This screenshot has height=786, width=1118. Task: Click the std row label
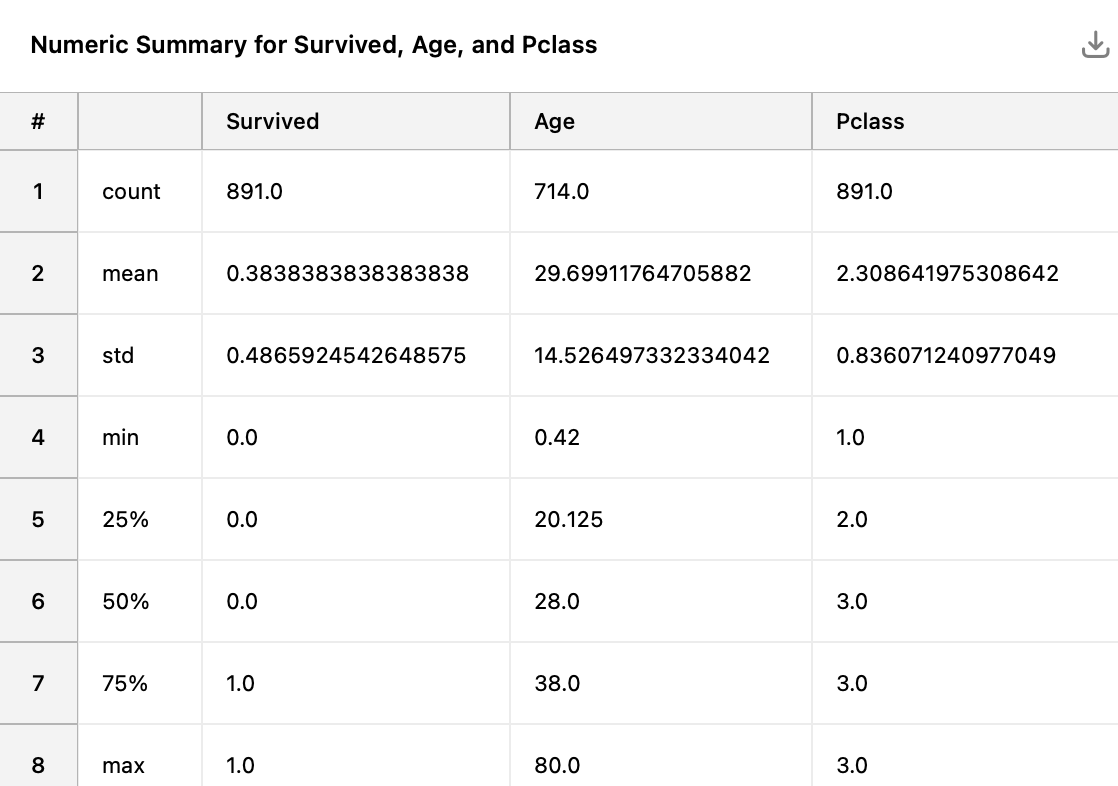(119, 355)
